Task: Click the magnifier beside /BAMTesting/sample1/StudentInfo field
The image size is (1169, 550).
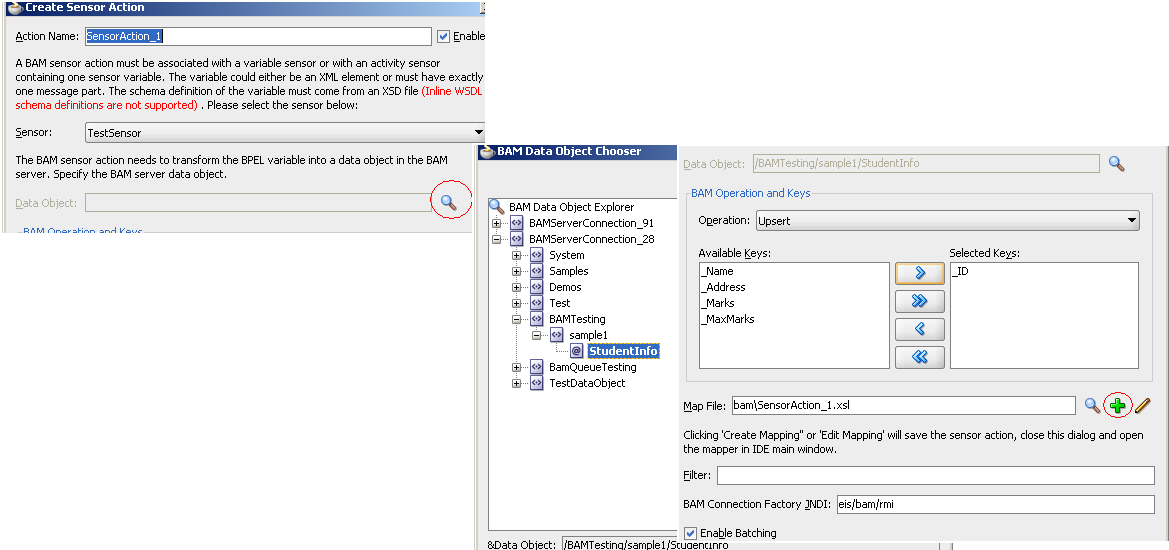Action: (1116, 163)
